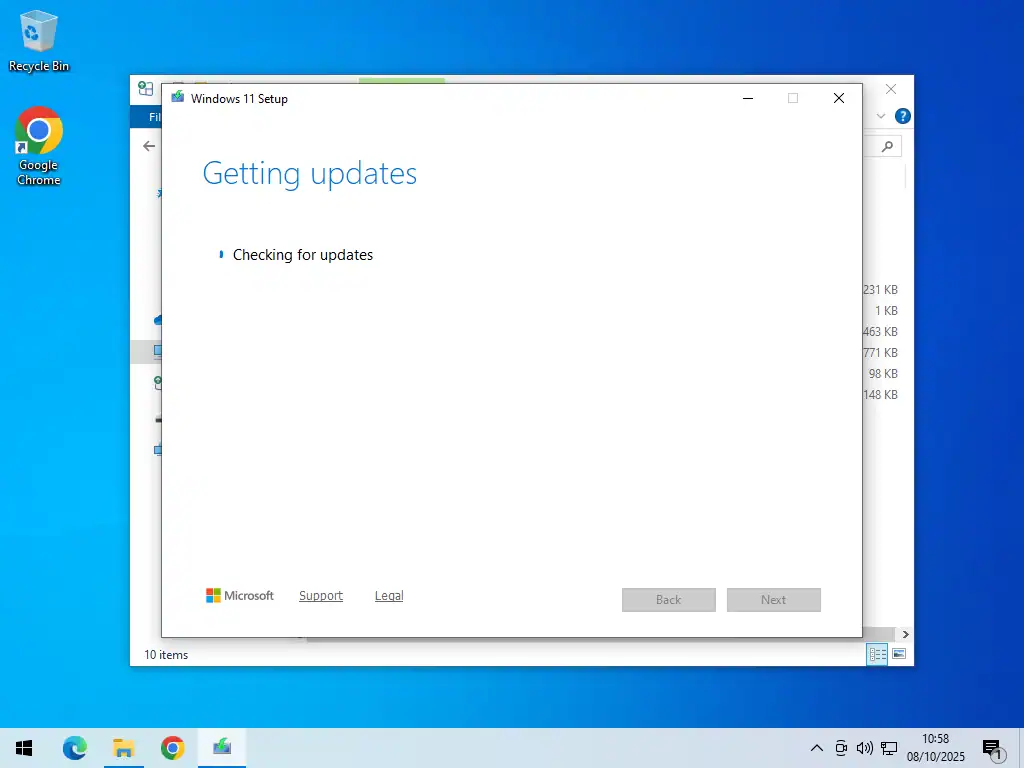The width and height of the screenshot is (1024, 768).
Task: Click the Meet Now camera tray icon
Action: [x=842, y=748]
